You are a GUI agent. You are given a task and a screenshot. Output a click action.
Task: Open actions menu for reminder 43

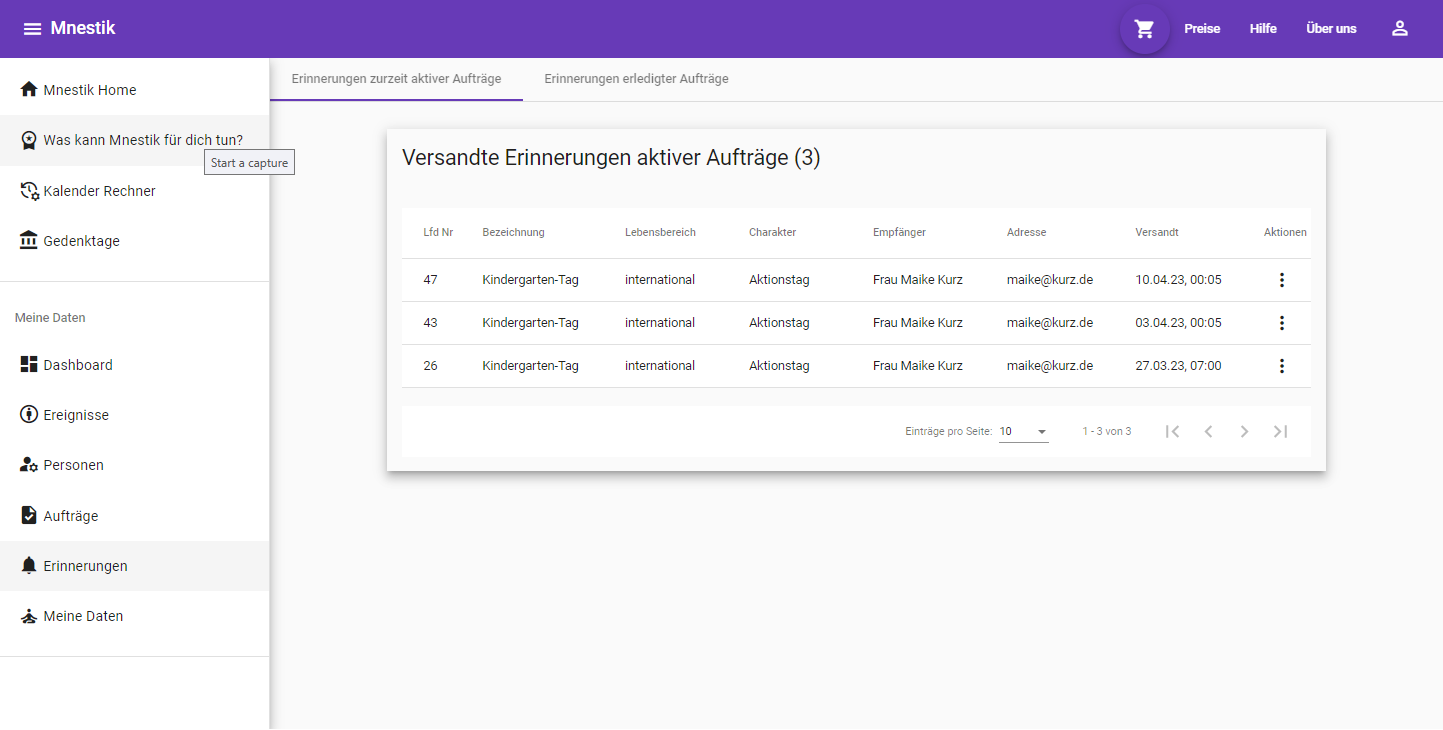tap(1281, 323)
